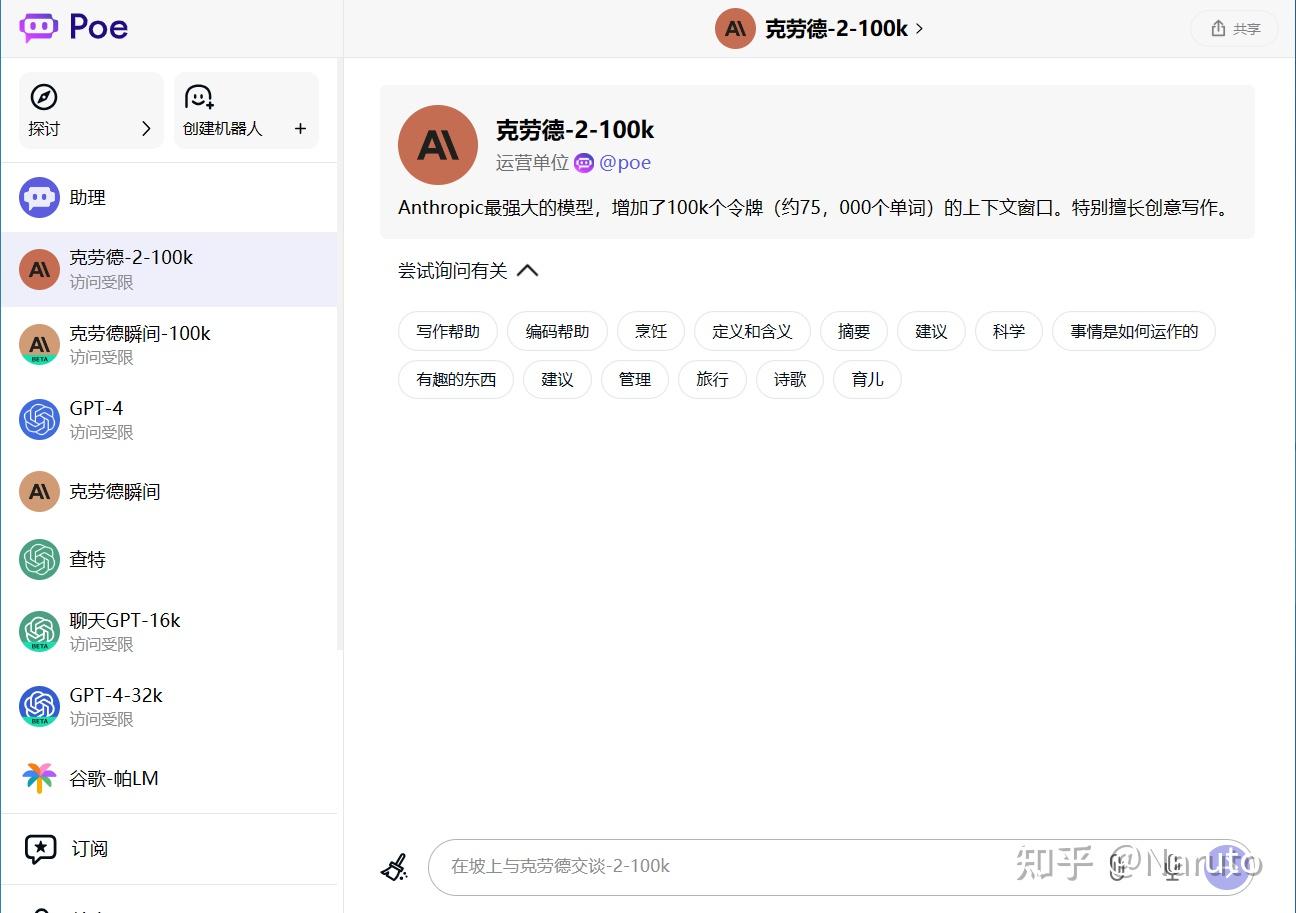Click the 共享 share button
The image size is (1296, 913).
(1234, 28)
